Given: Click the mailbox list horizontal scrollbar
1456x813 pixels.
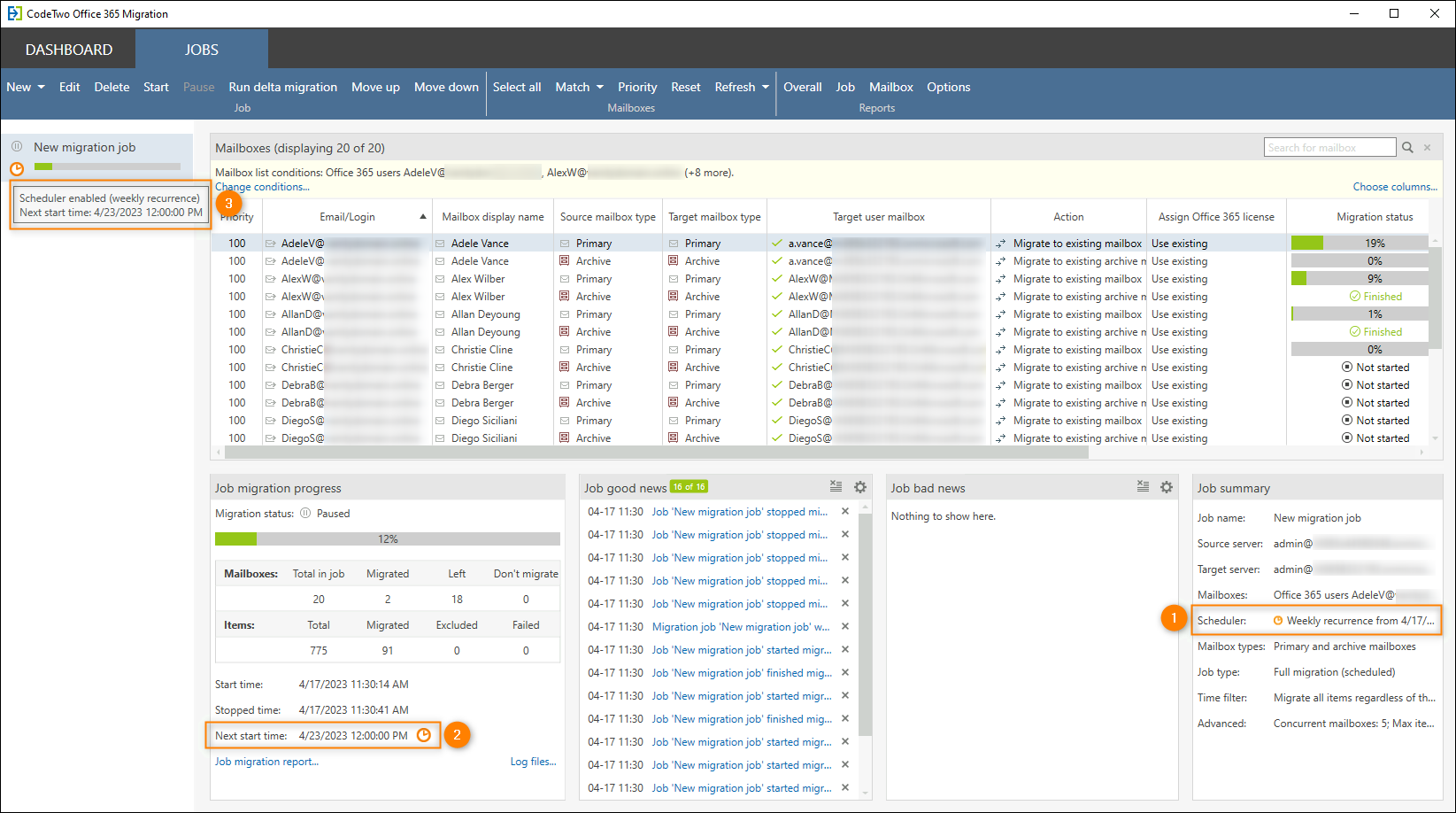Looking at the screenshot, I should 656,452.
